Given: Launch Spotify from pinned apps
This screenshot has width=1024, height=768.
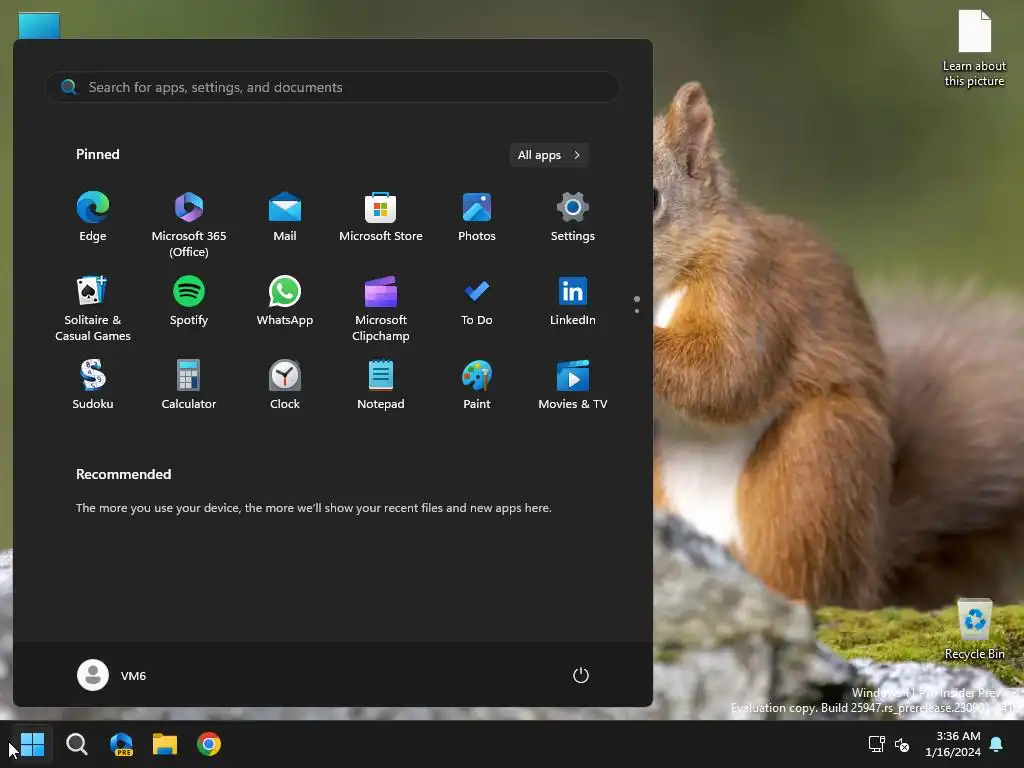Looking at the screenshot, I should click(189, 301).
